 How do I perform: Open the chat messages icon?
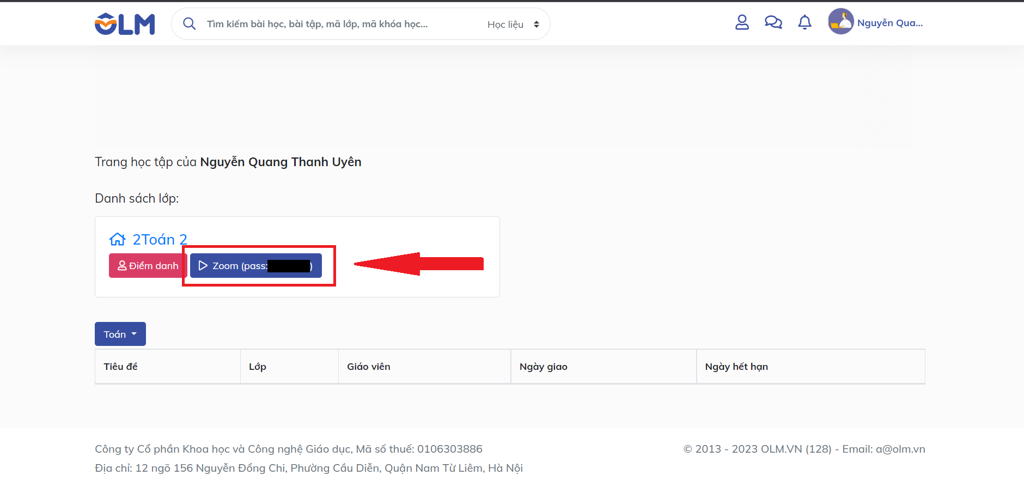(773, 23)
